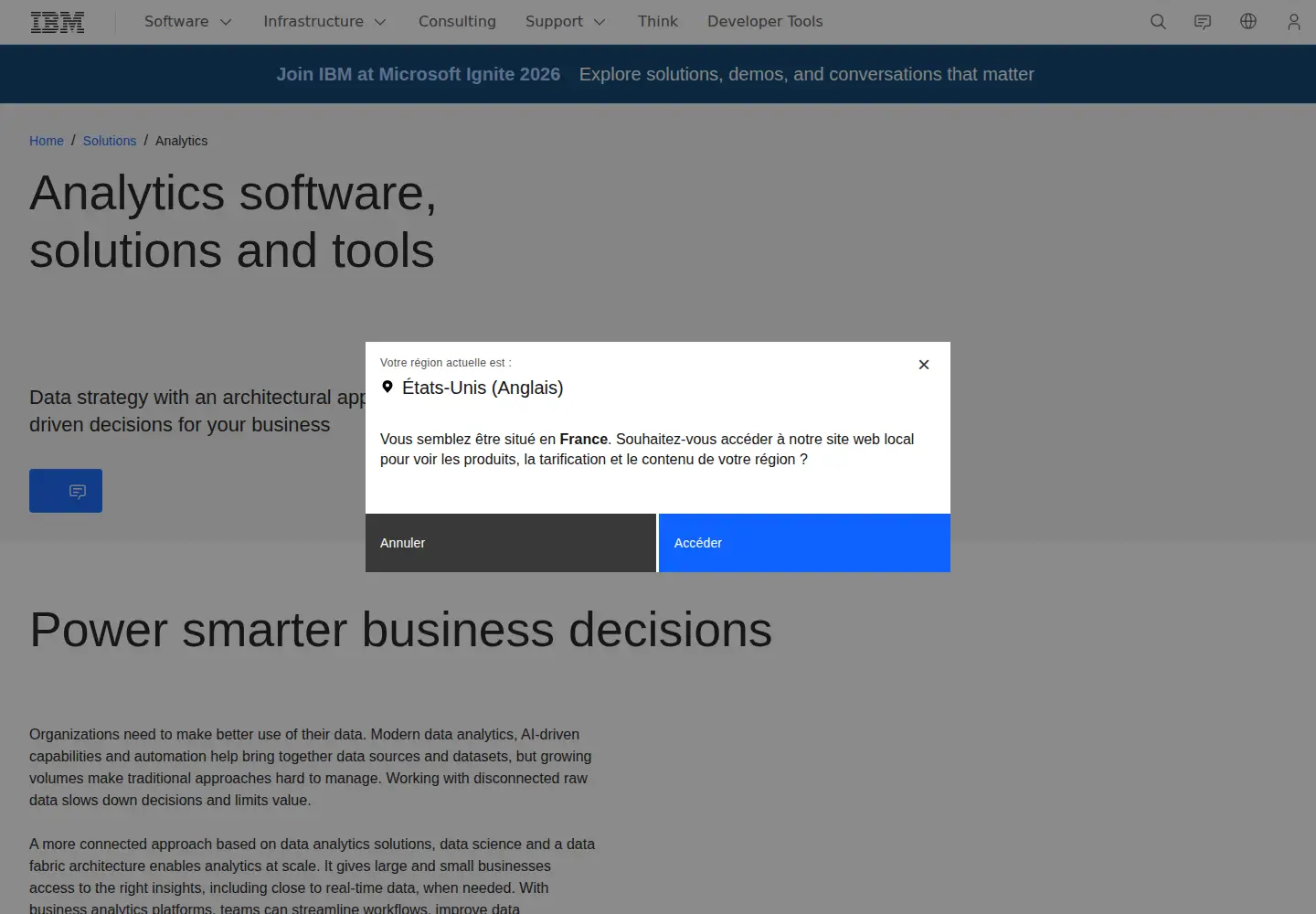The width and height of the screenshot is (1316, 914).
Task: Click the location pin icon in dialog
Action: (387, 387)
